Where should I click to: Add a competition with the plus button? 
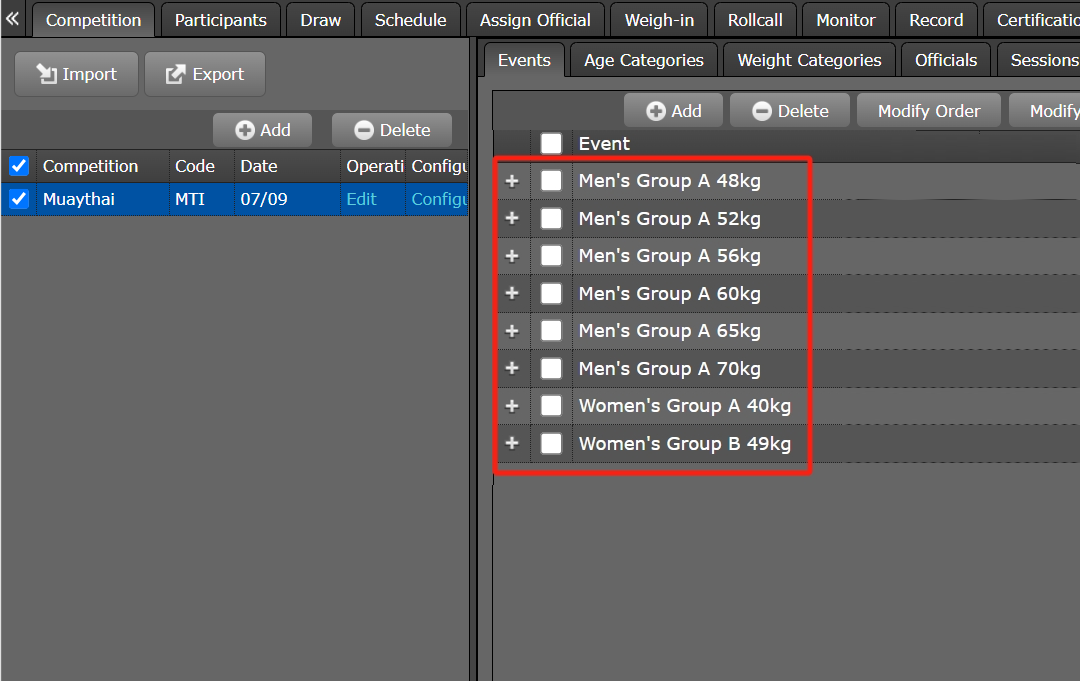point(262,130)
